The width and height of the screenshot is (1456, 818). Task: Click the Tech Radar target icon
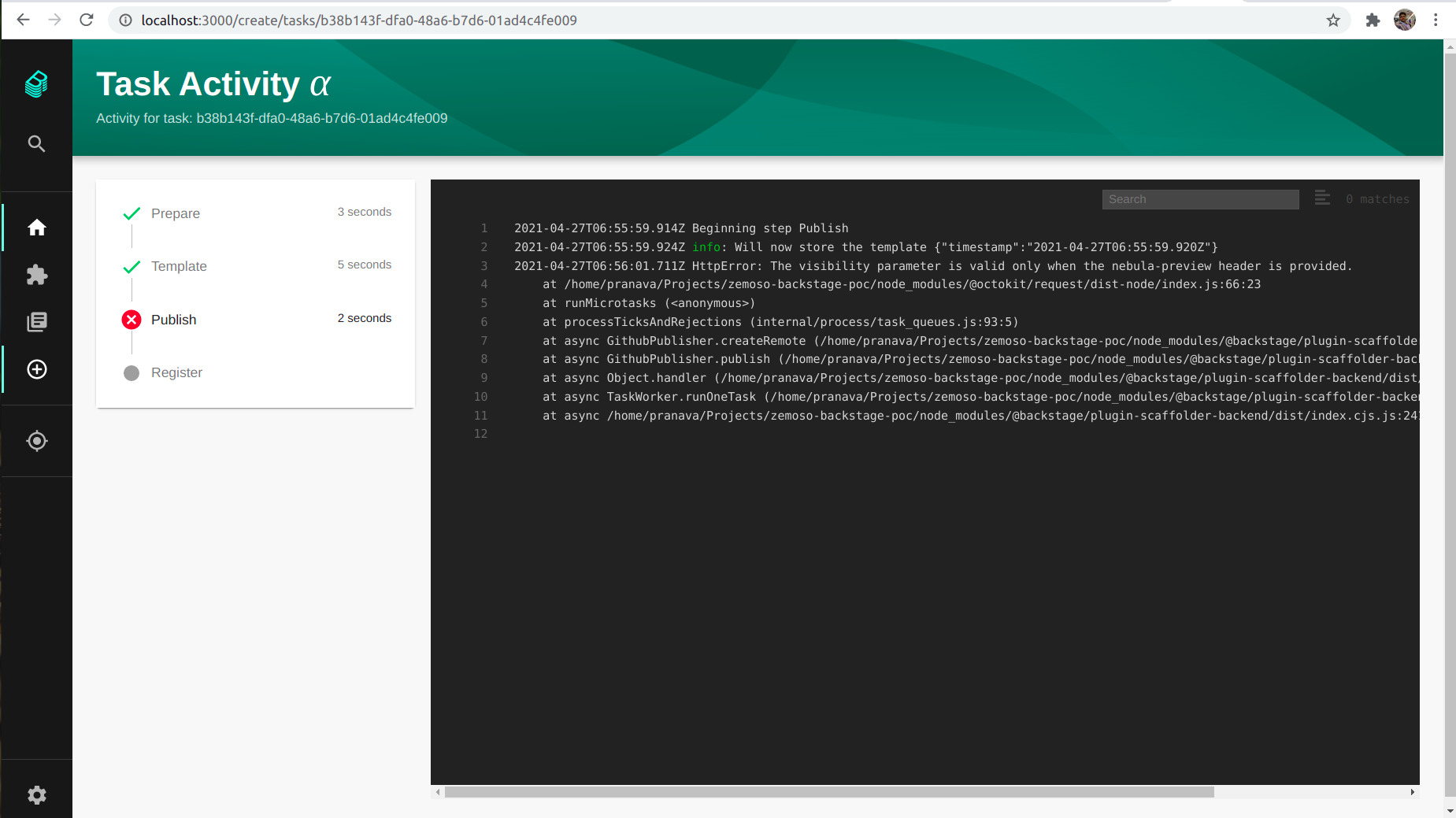coord(36,441)
